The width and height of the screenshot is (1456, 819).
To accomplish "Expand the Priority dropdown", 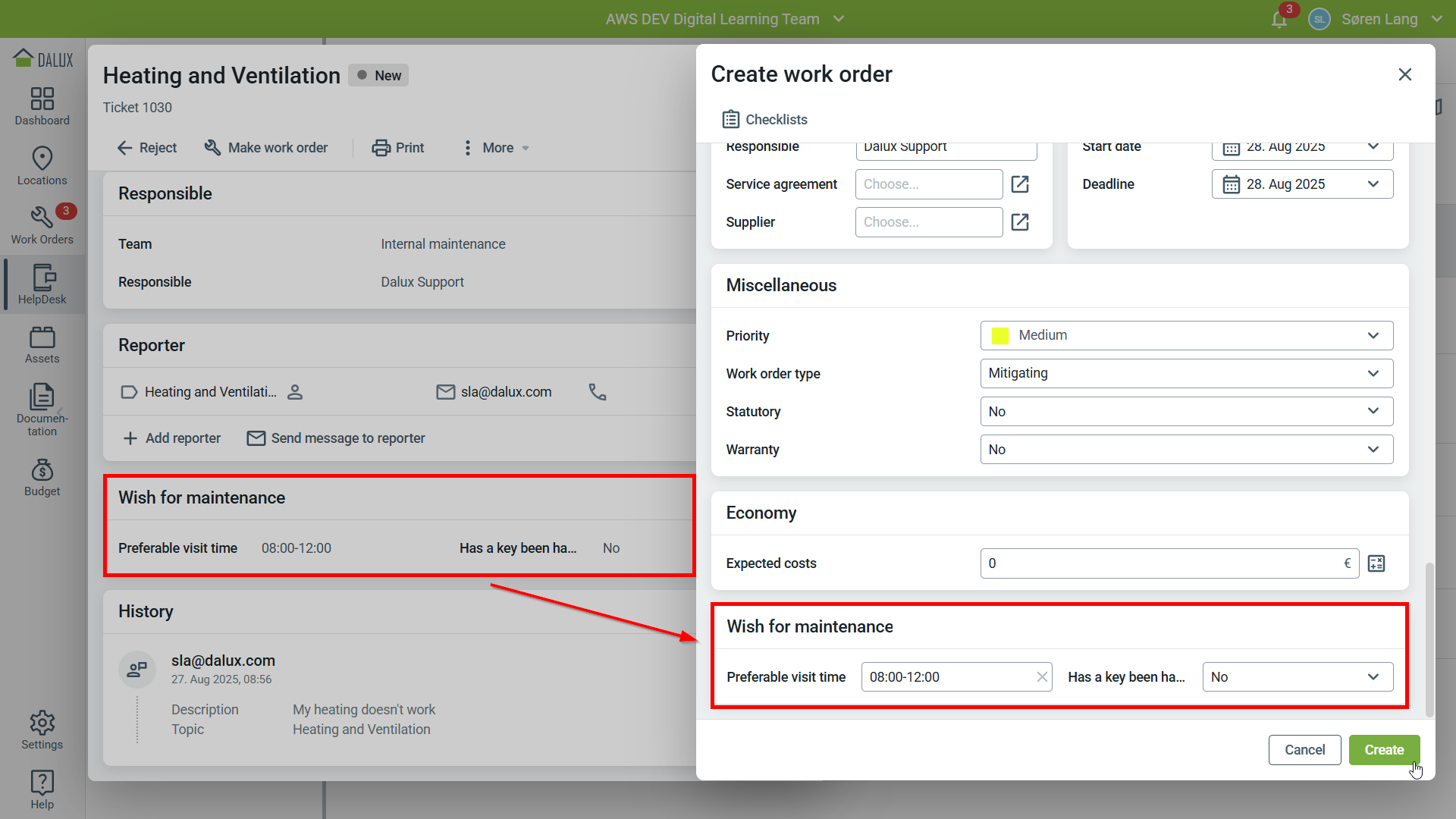I will pyautogui.click(x=1186, y=335).
